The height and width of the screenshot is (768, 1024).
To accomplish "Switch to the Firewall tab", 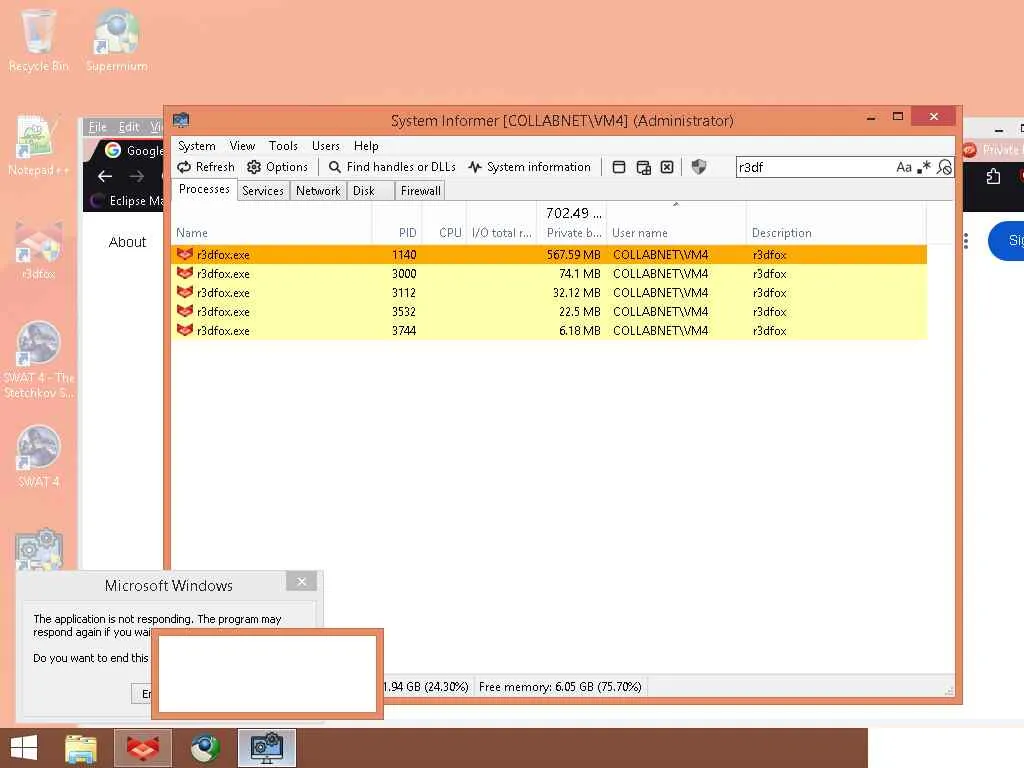I will [x=421, y=191].
